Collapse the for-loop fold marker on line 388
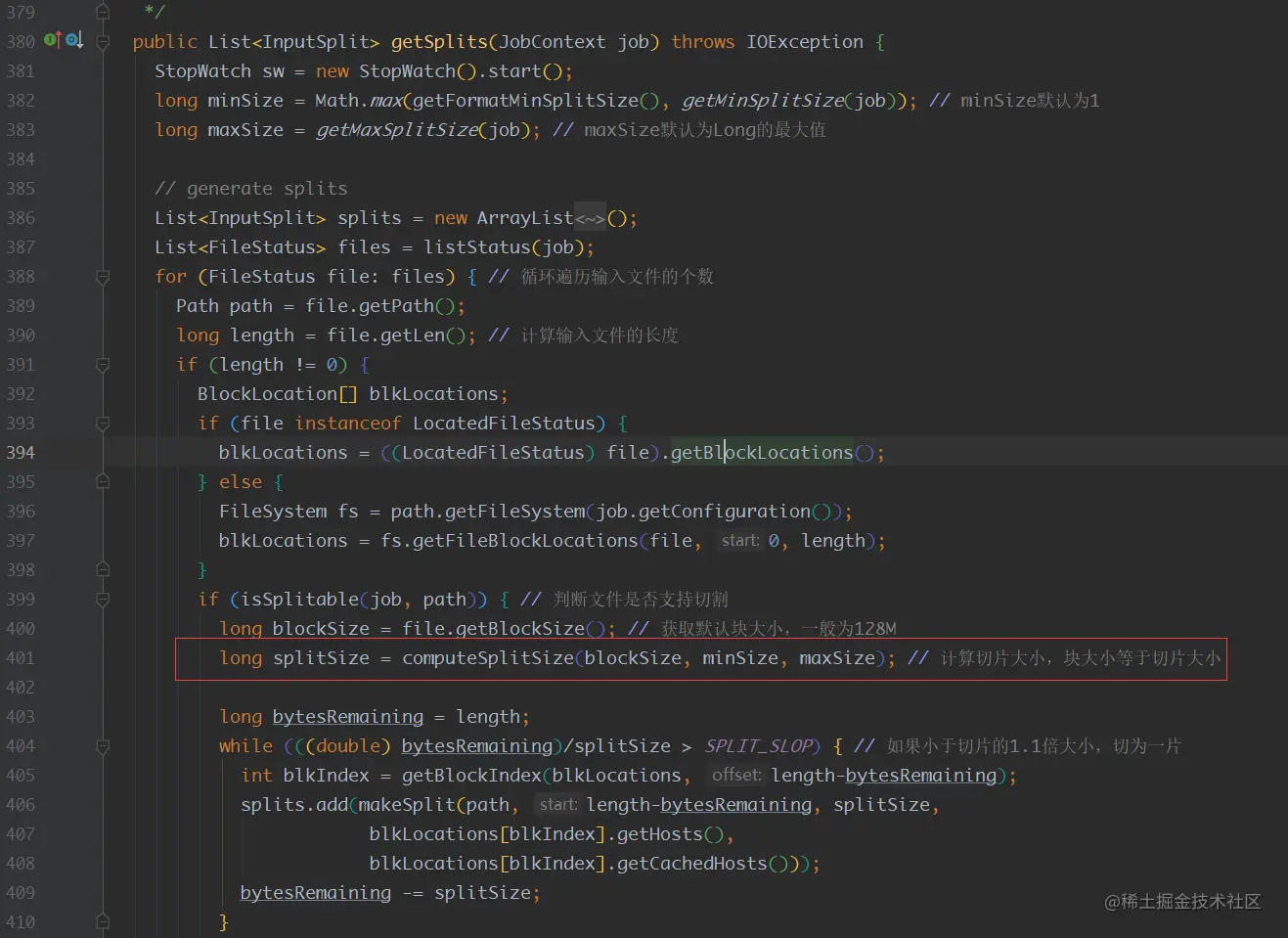Image resolution: width=1288 pixels, height=938 pixels. [103, 277]
